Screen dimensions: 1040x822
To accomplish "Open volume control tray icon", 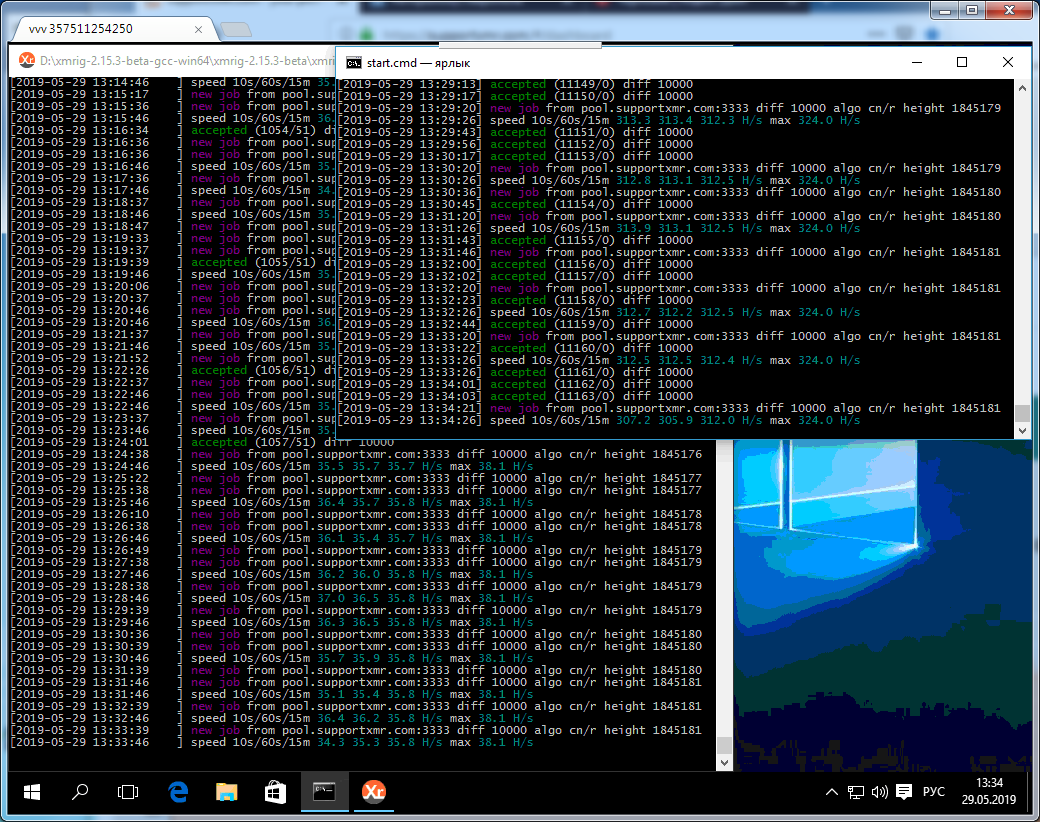I will (879, 791).
